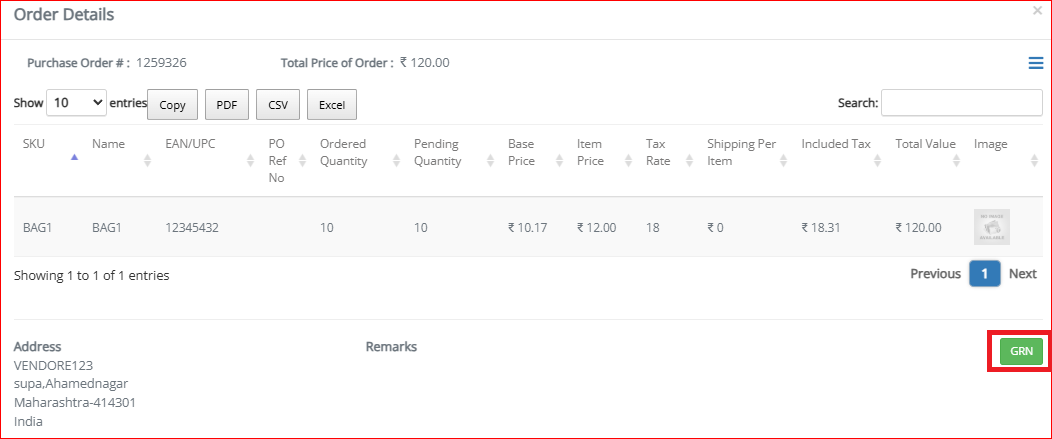Sort by Base Price column
1052x439 pixels.
pyautogui.click(x=535, y=160)
